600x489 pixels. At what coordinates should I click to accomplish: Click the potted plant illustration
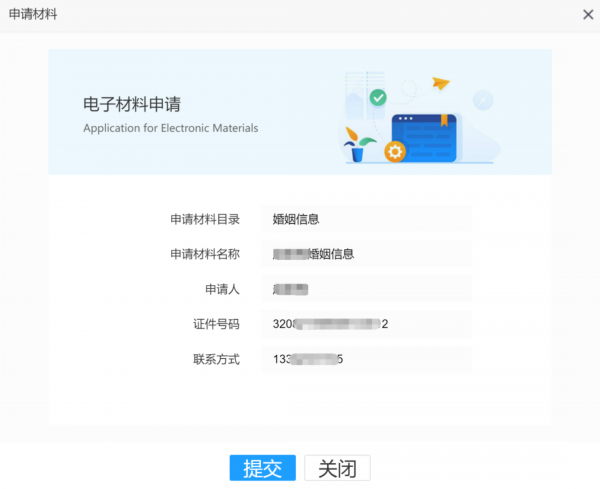pos(358,145)
